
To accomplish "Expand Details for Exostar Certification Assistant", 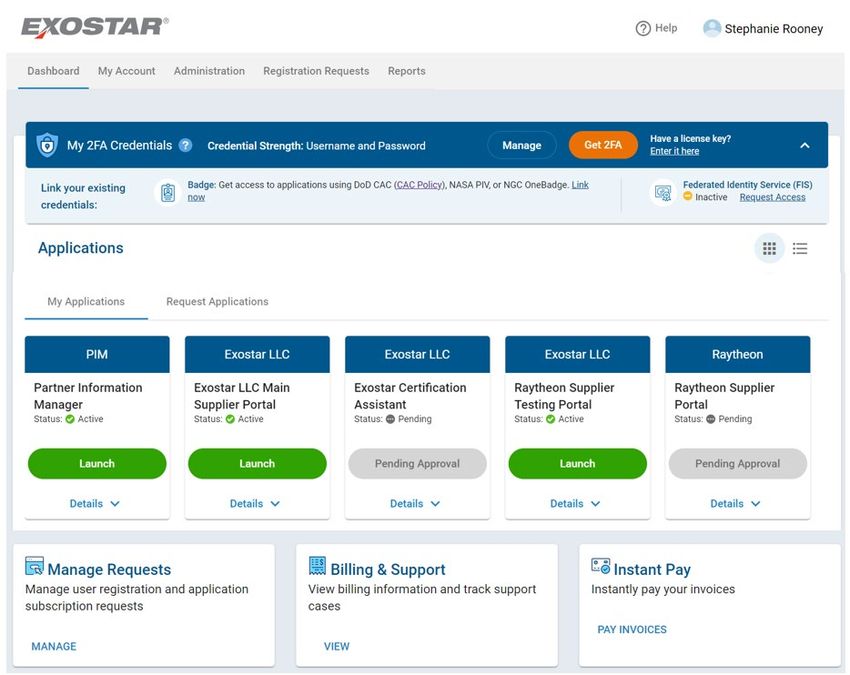I will [415, 504].
